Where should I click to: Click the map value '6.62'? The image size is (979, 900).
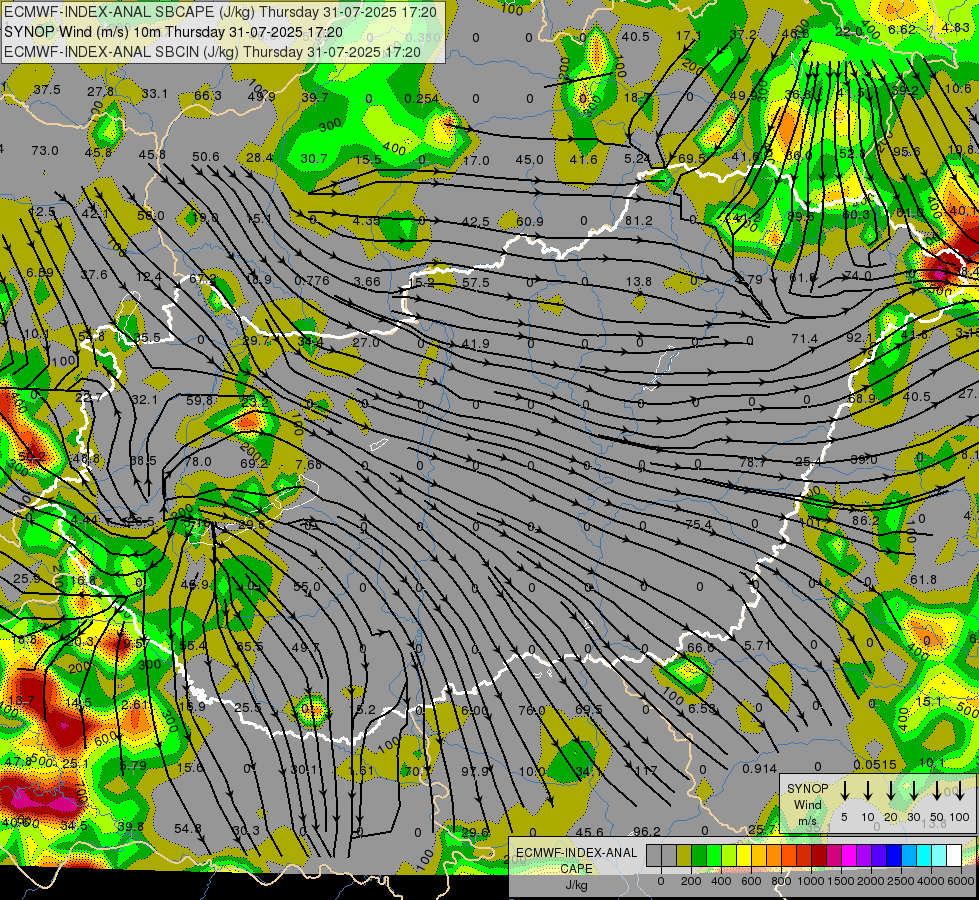(x=902, y=30)
